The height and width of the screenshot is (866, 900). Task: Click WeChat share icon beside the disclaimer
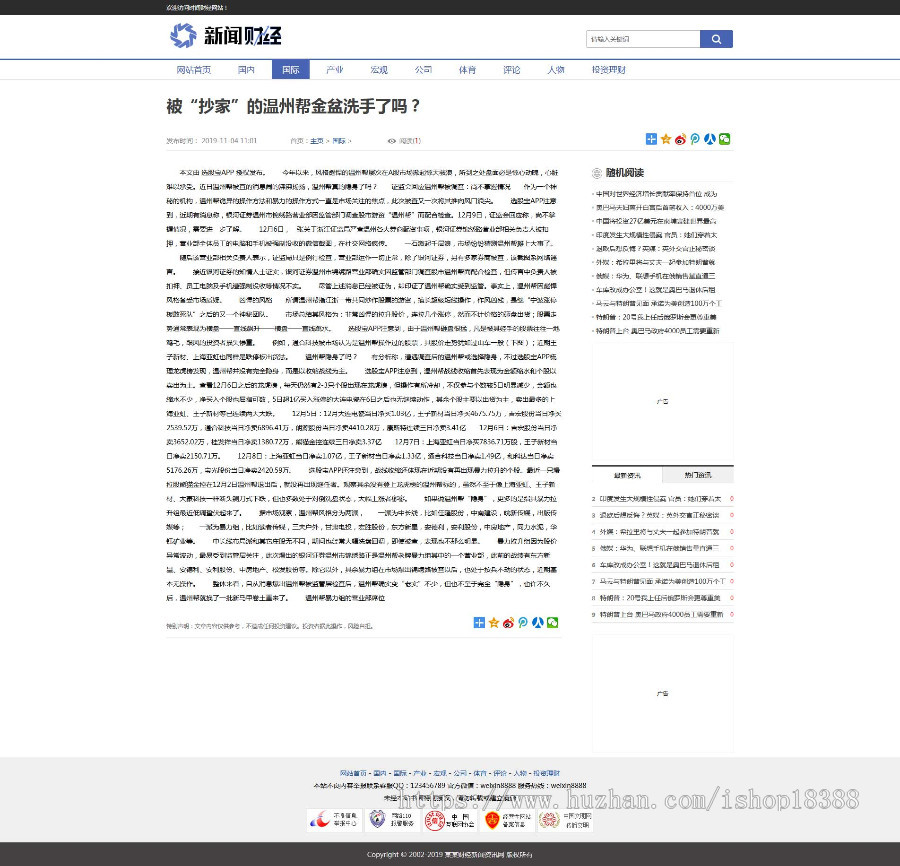(x=552, y=623)
